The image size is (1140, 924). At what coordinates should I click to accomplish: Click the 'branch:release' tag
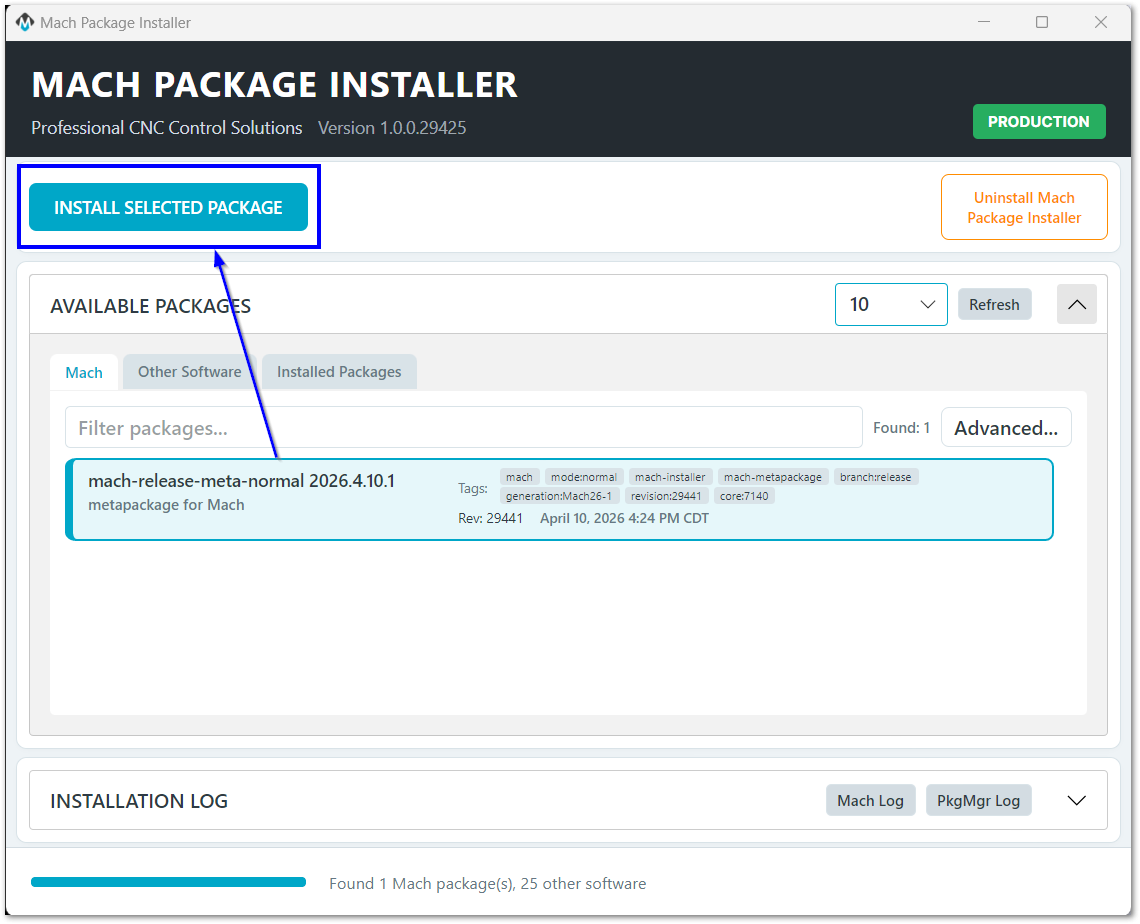(x=875, y=477)
